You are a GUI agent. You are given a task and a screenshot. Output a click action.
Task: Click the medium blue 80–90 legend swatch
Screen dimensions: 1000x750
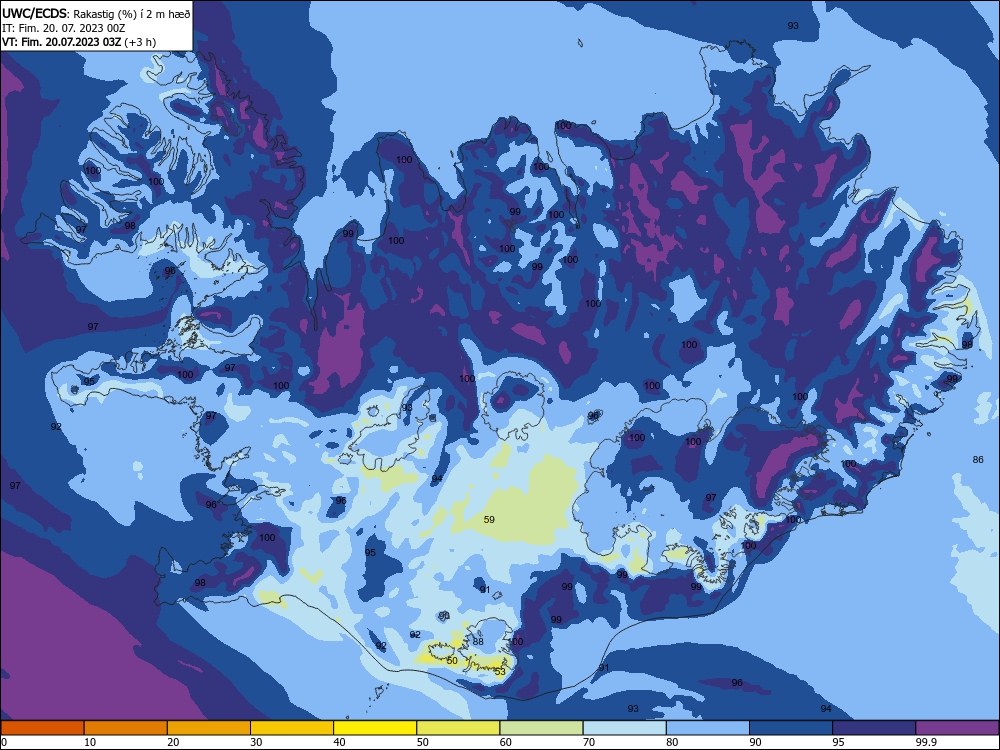[708, 728]
